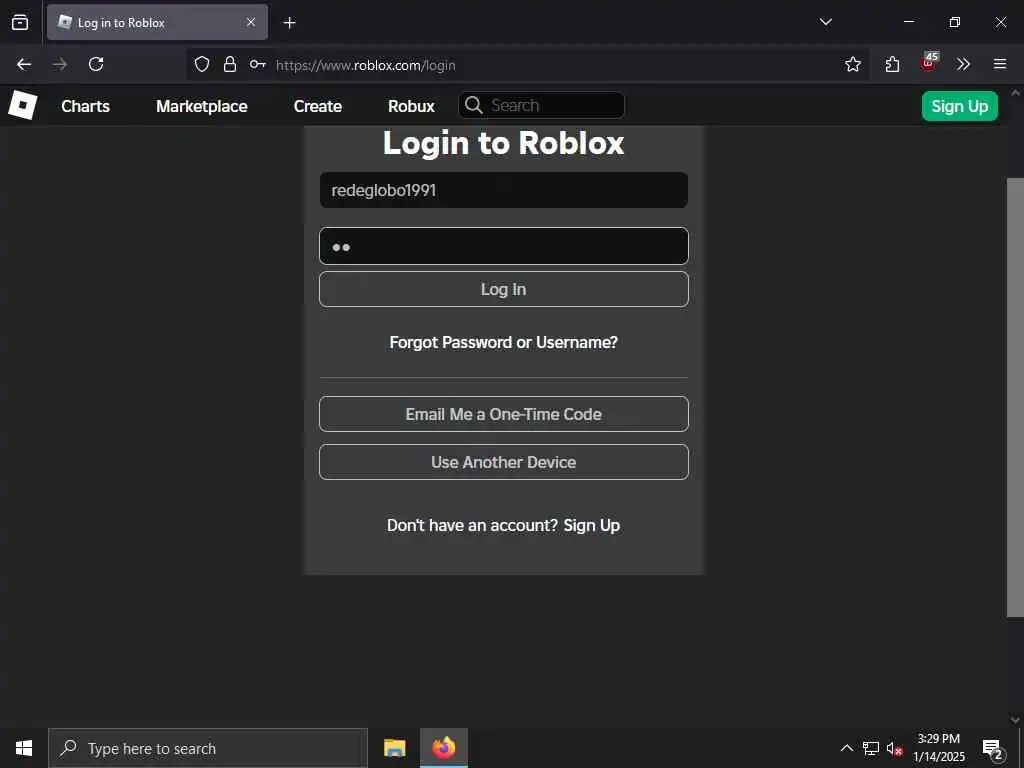Open Forgot Password or Username link

(x=504, y=342)
